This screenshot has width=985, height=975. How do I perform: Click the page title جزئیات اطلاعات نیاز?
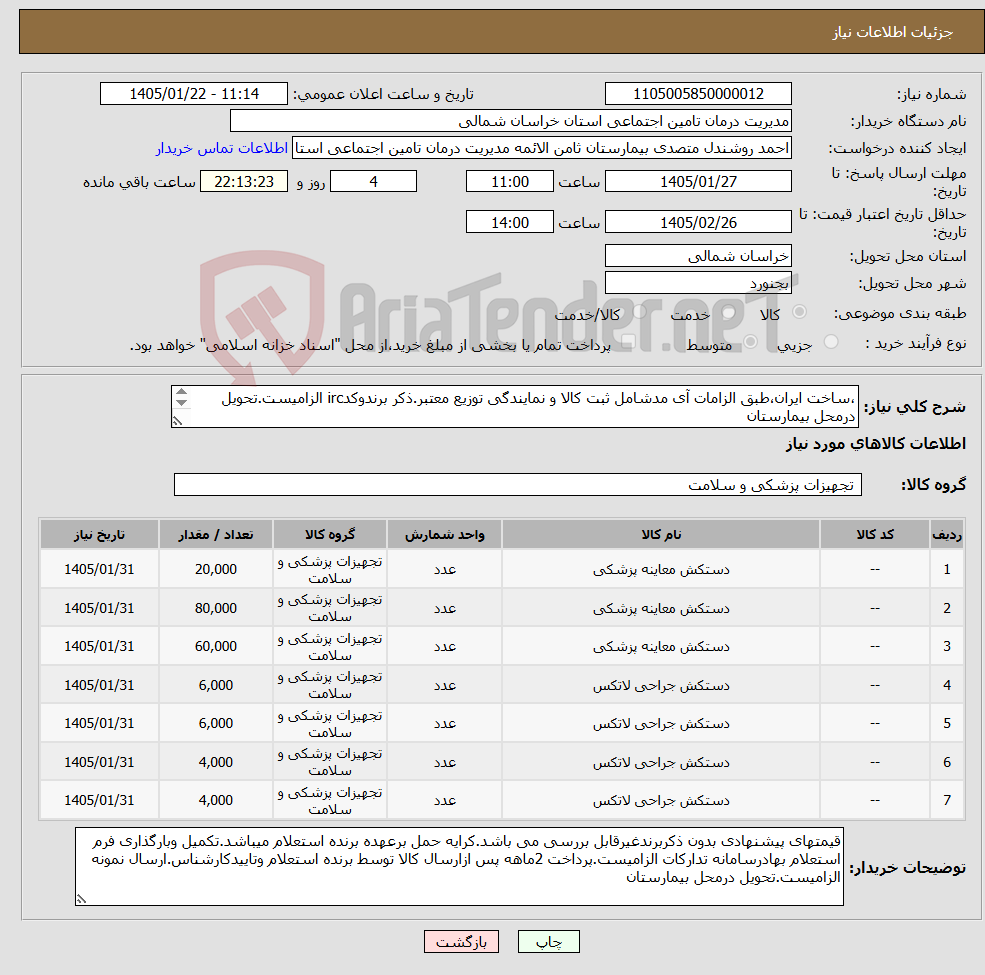[x=893, y=32]
